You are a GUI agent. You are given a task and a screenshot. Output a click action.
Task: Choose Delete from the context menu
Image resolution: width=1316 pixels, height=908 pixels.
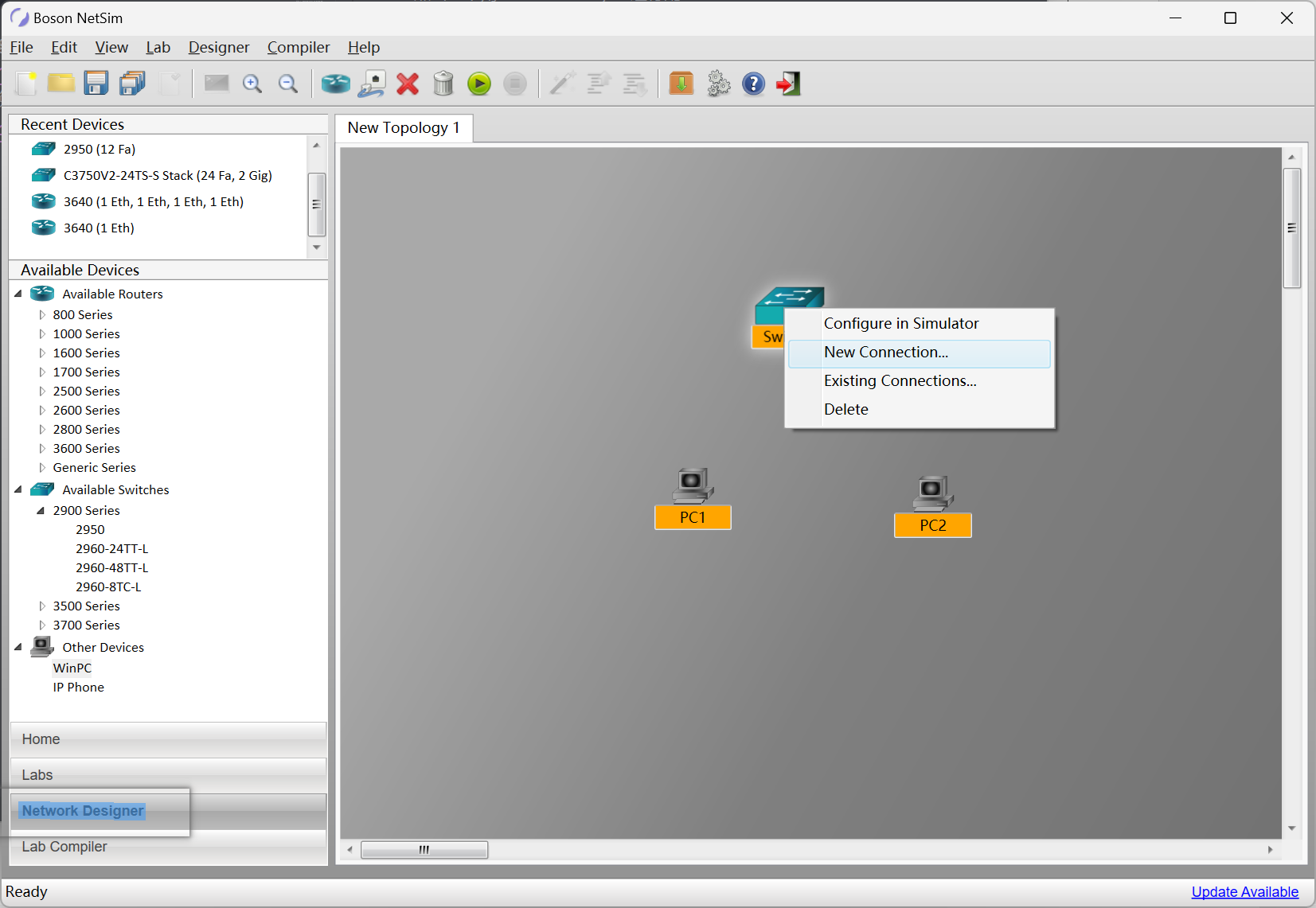pyautogui.click(x=920, y=410)
